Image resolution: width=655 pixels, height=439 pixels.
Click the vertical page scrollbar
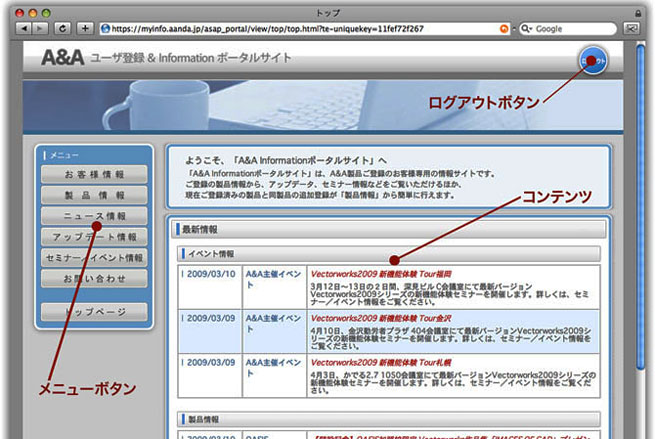641,200
